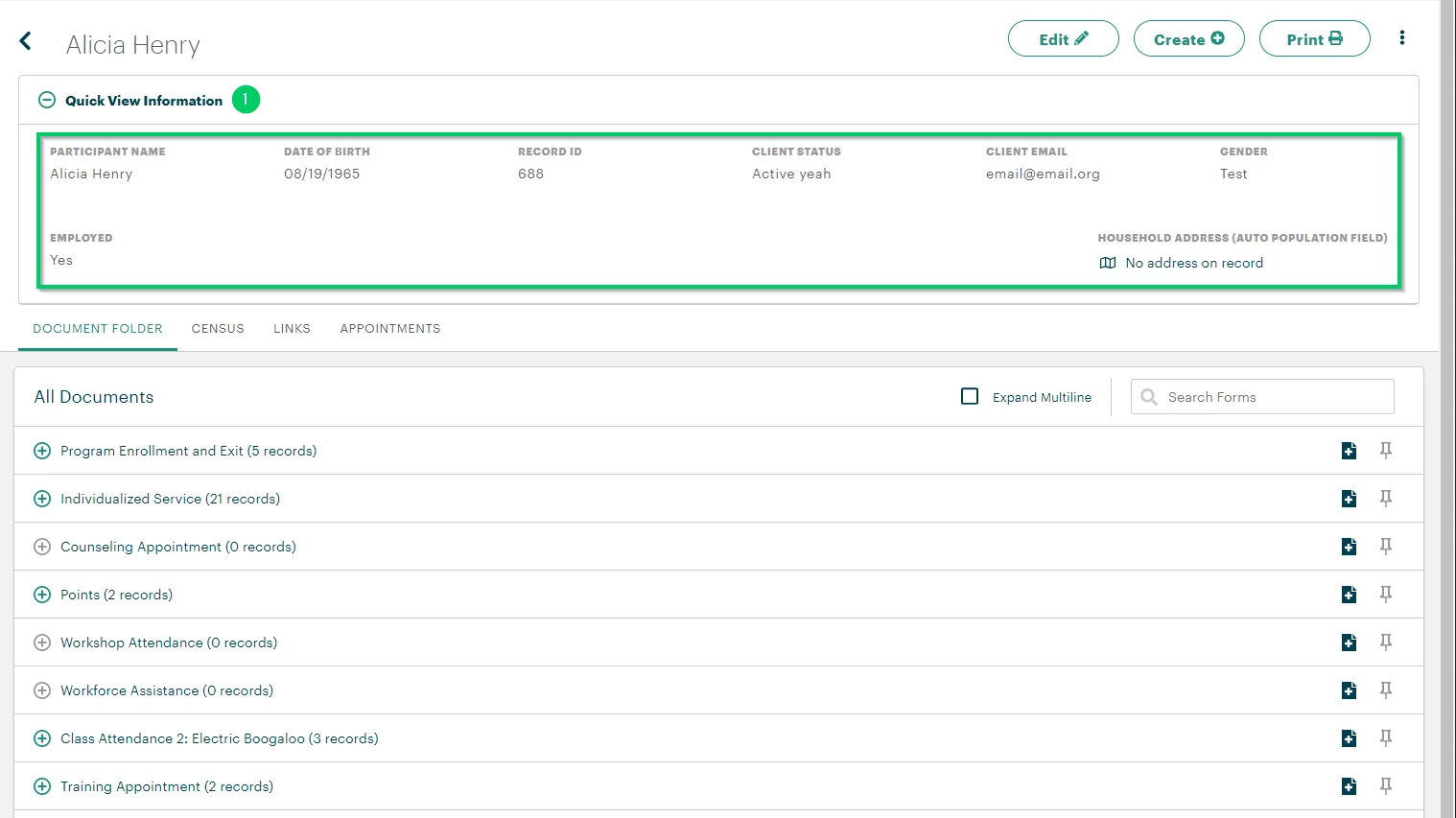Click the Search Forms input field
The height and width of the screenshot is (818, 1456).
(1262, 397)
